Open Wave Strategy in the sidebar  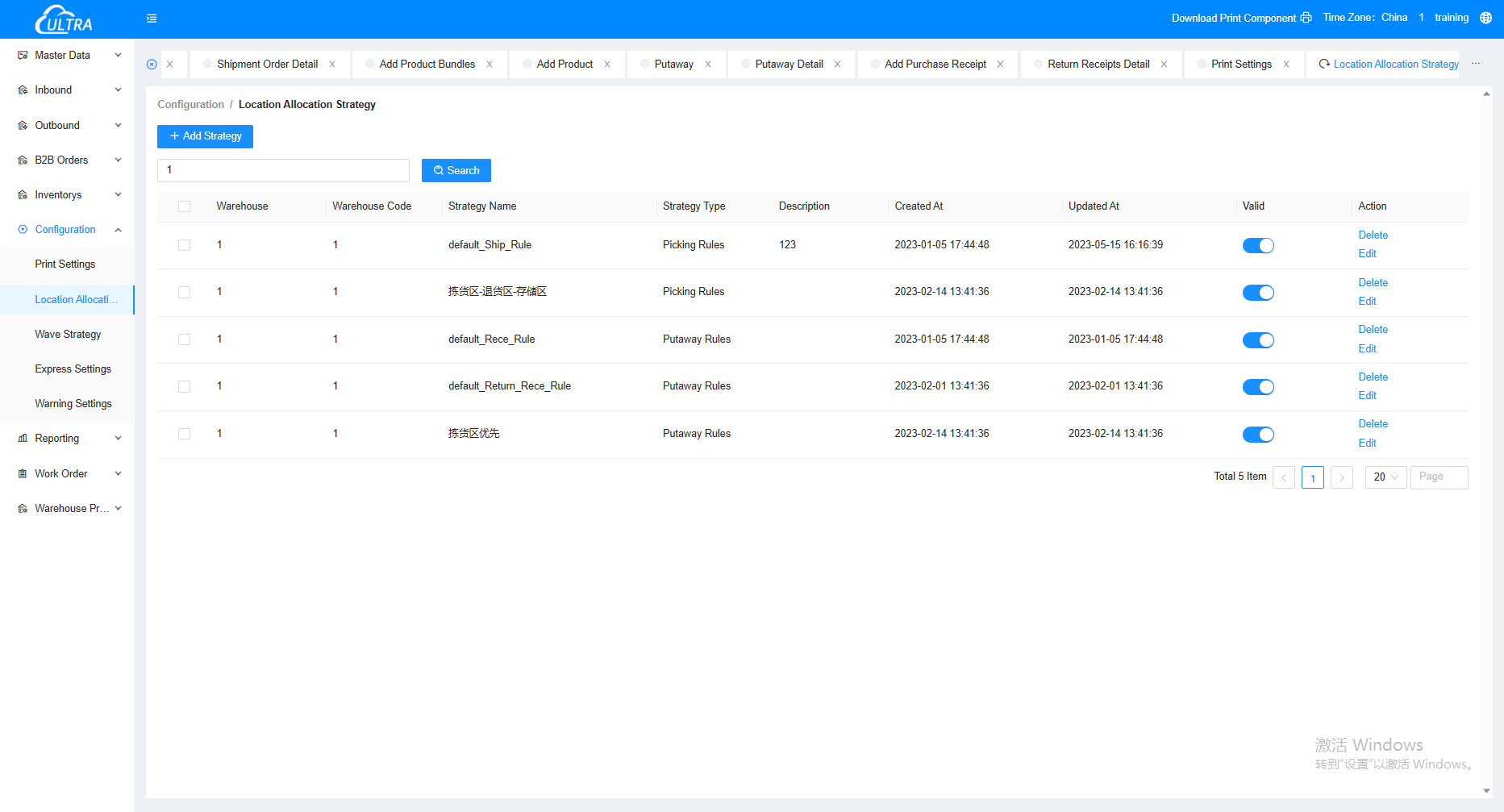(x=68, y=335)
